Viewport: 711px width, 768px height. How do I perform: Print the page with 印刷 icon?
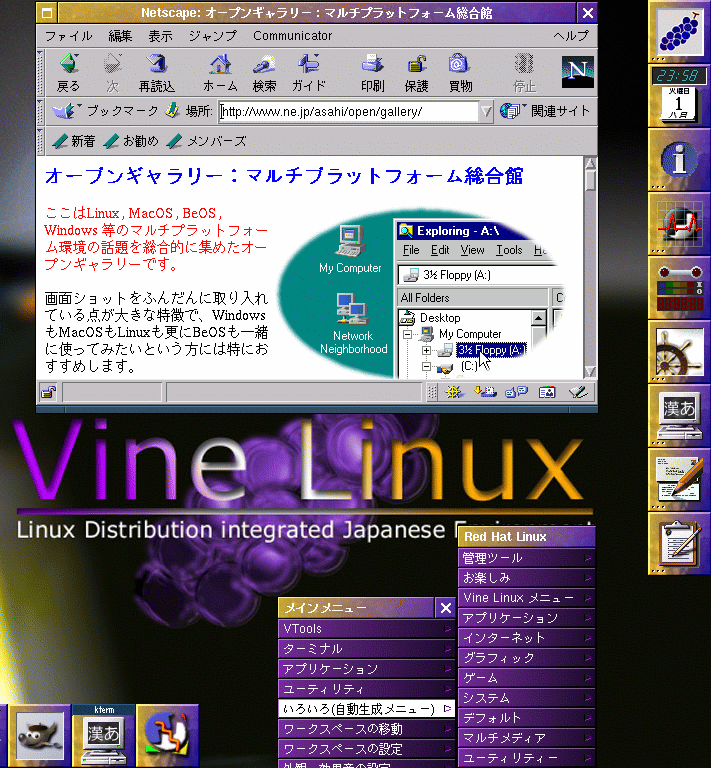coord(372,65)
